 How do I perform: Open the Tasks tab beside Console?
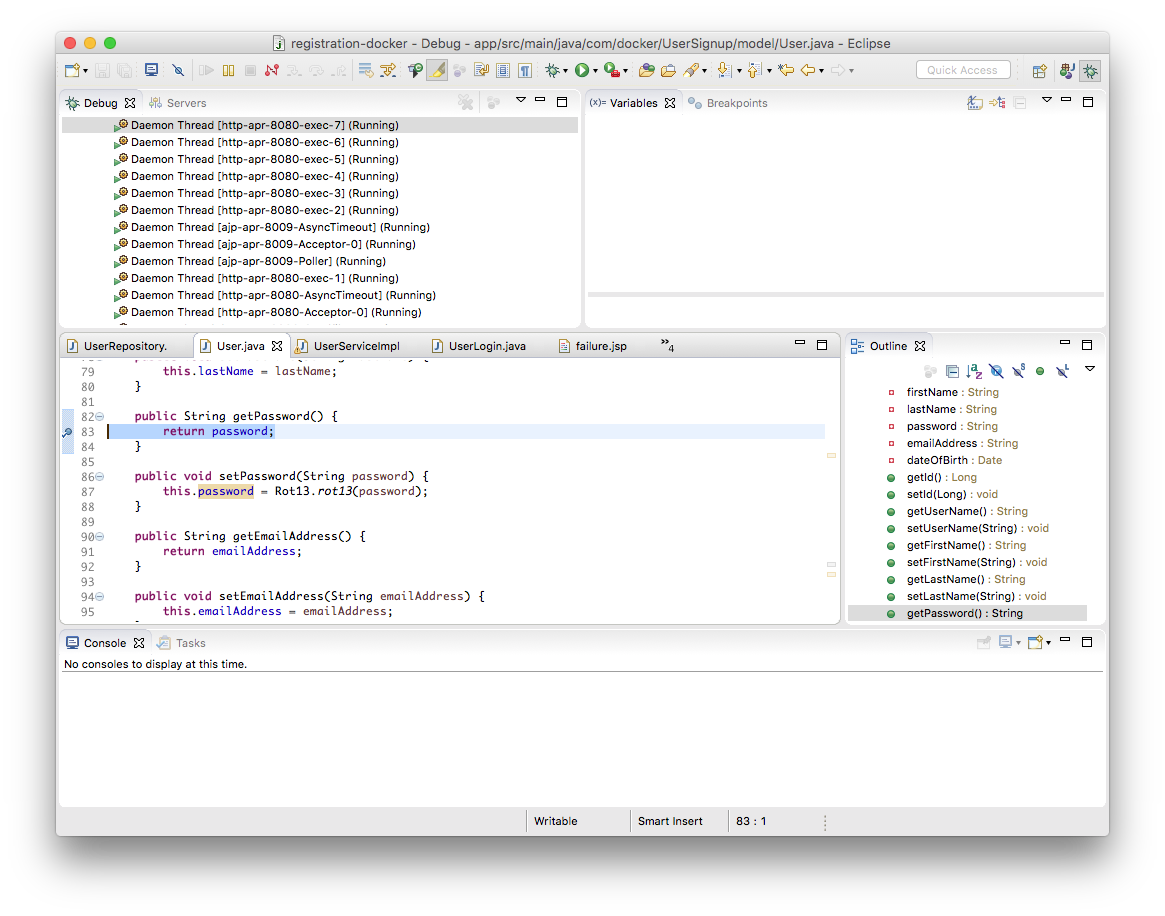[190, 643]
